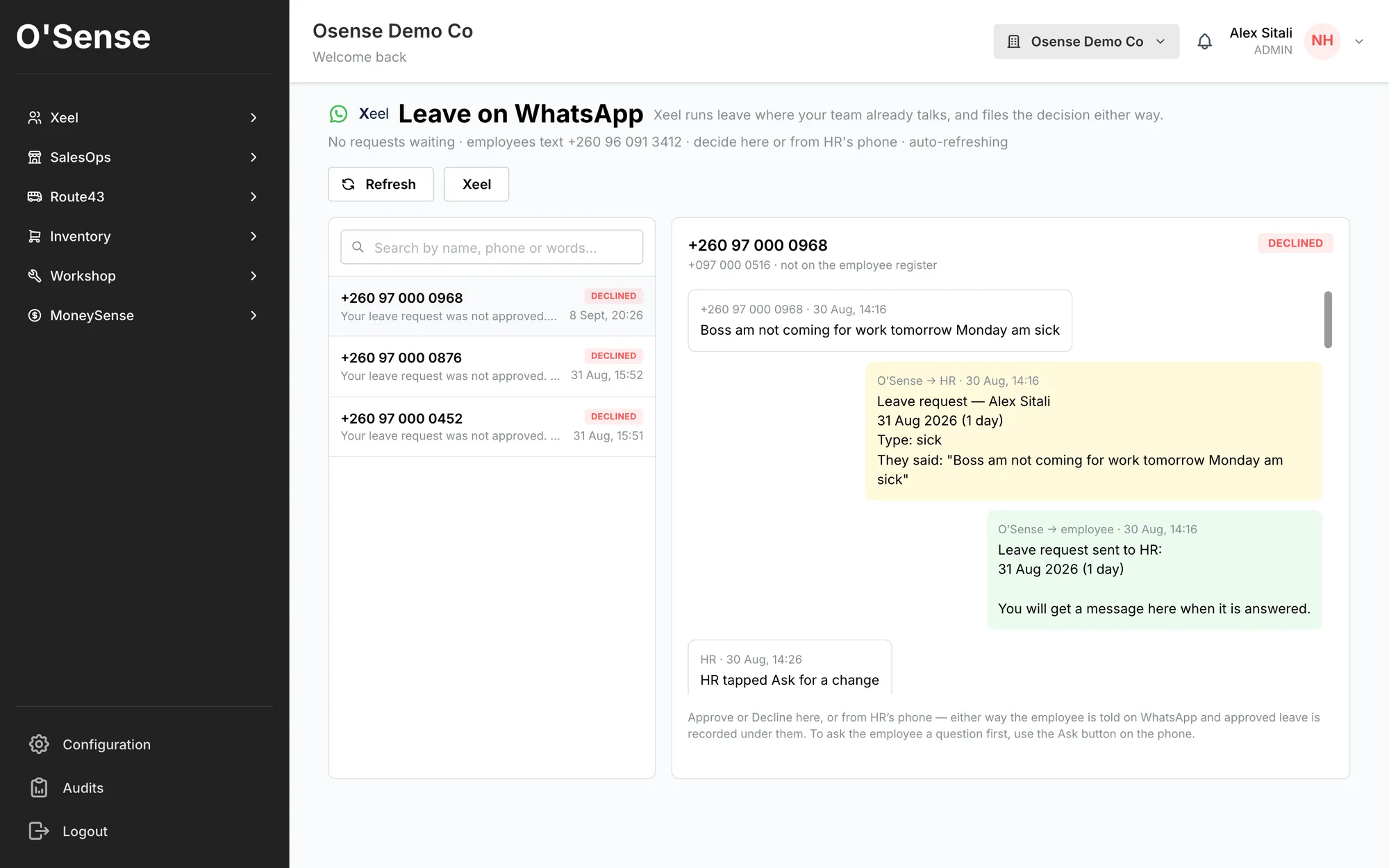Screen dimensions: 1389x868
Task: Open the Workshop menu item label
Action: pos(83,276)
